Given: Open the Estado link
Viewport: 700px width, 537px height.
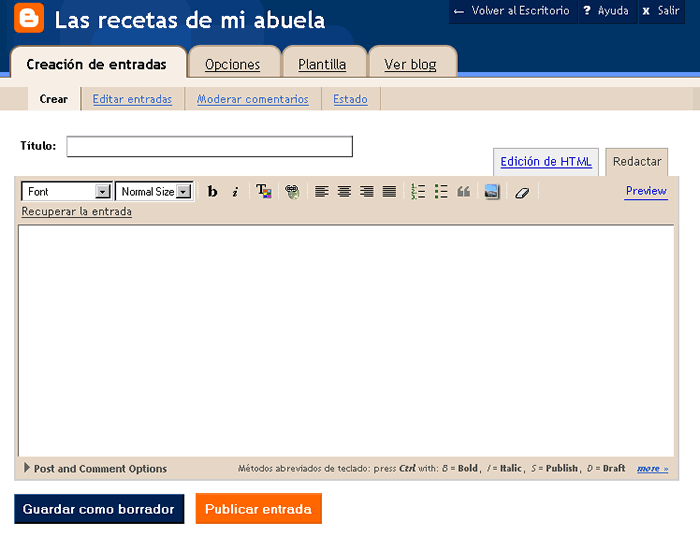Looking at the screenshot, I should (350, 99).
